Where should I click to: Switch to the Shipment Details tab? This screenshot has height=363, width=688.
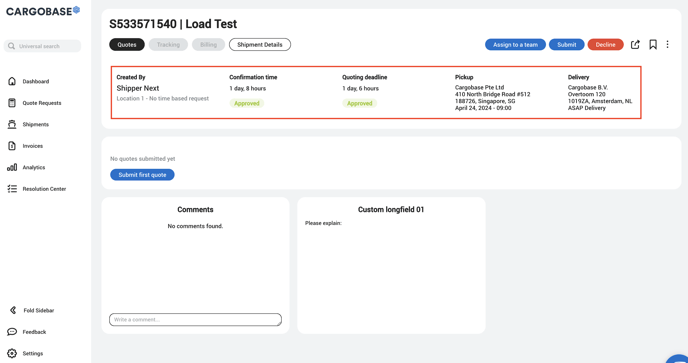coord(260,44)
